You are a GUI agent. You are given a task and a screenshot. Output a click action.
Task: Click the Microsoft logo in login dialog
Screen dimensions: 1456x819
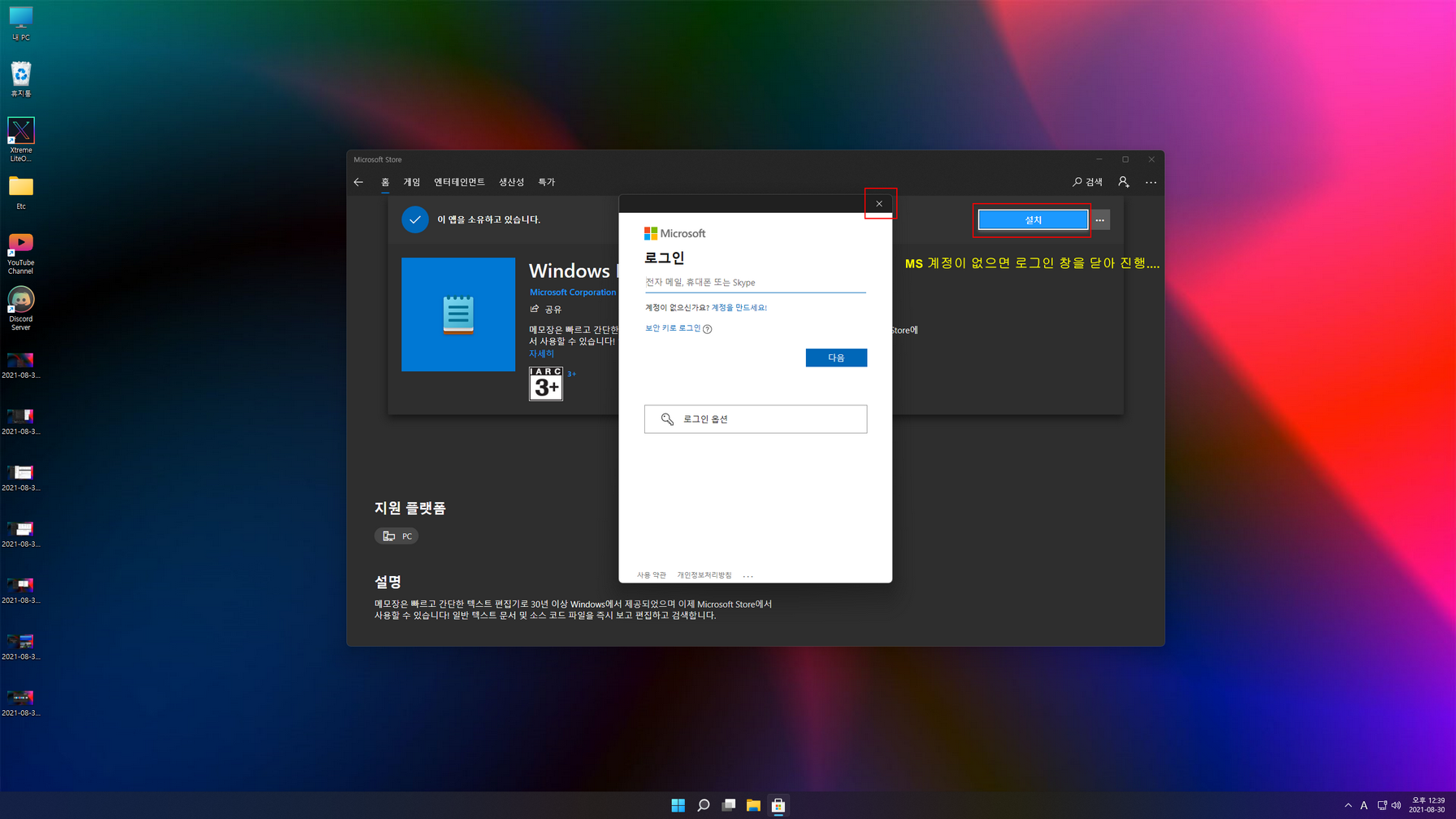pos(674,233)
